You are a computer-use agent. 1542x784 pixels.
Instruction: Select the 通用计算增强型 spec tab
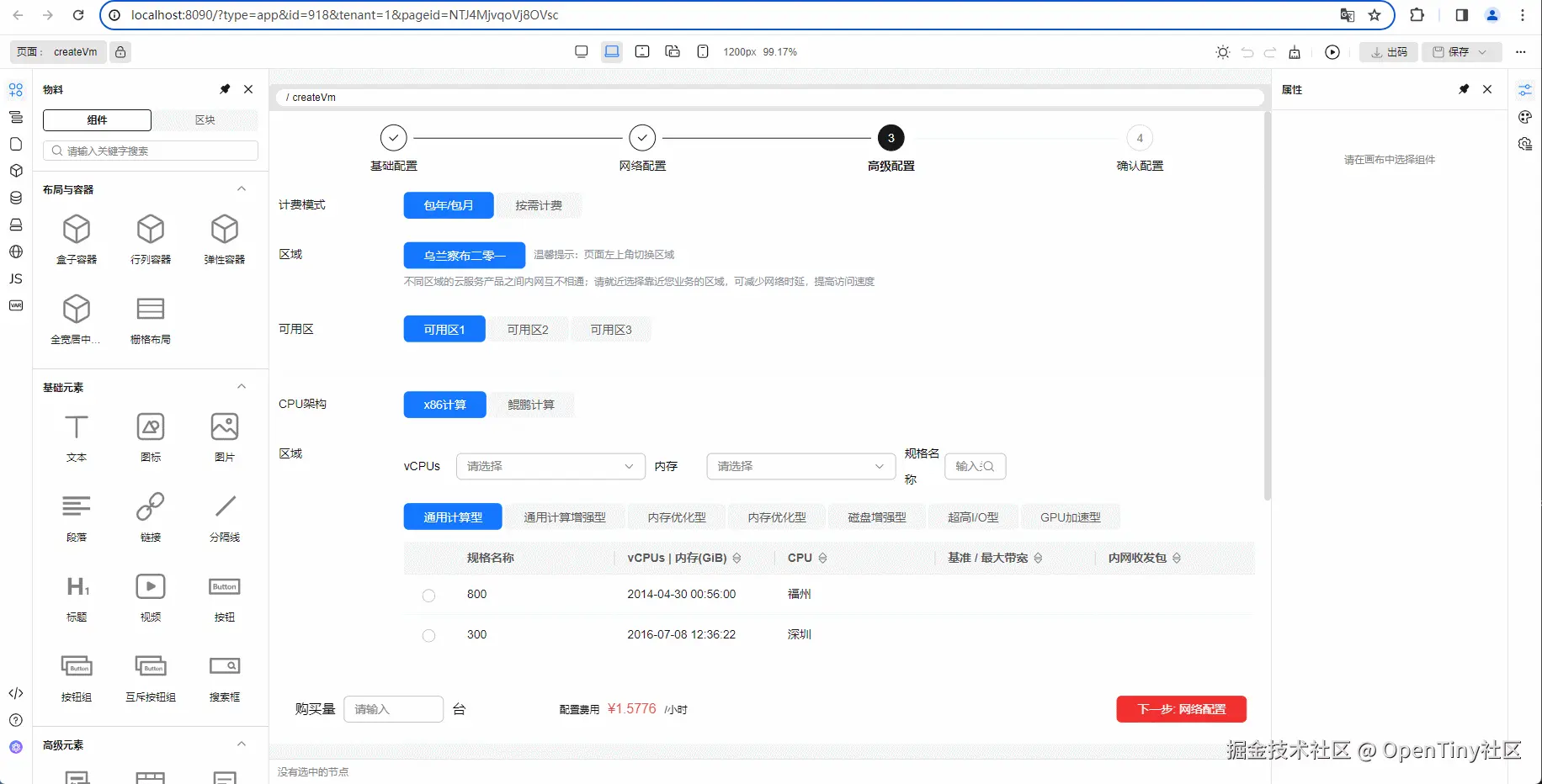565,517
